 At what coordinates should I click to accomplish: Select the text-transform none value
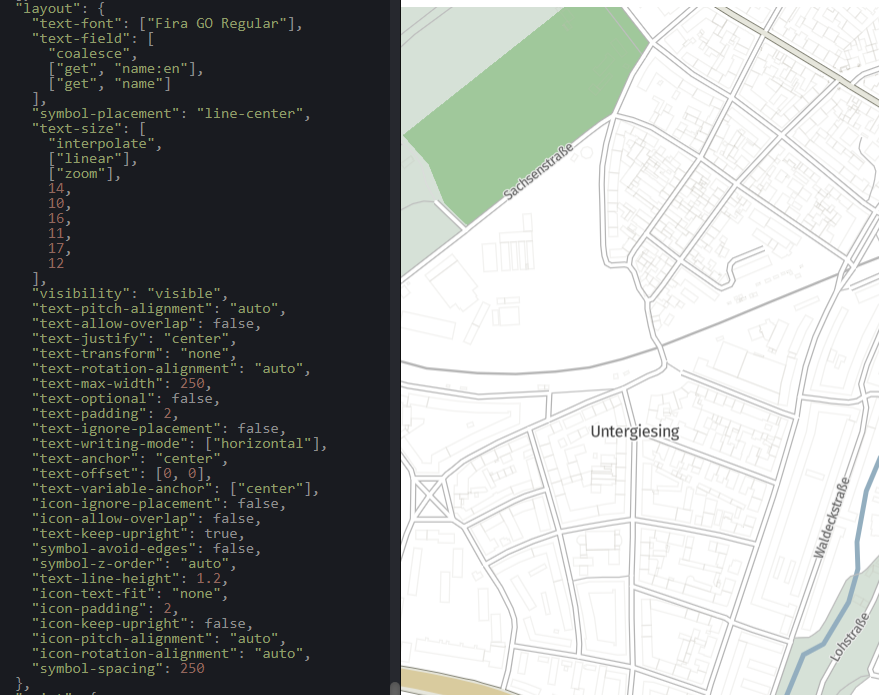point(206,353)
